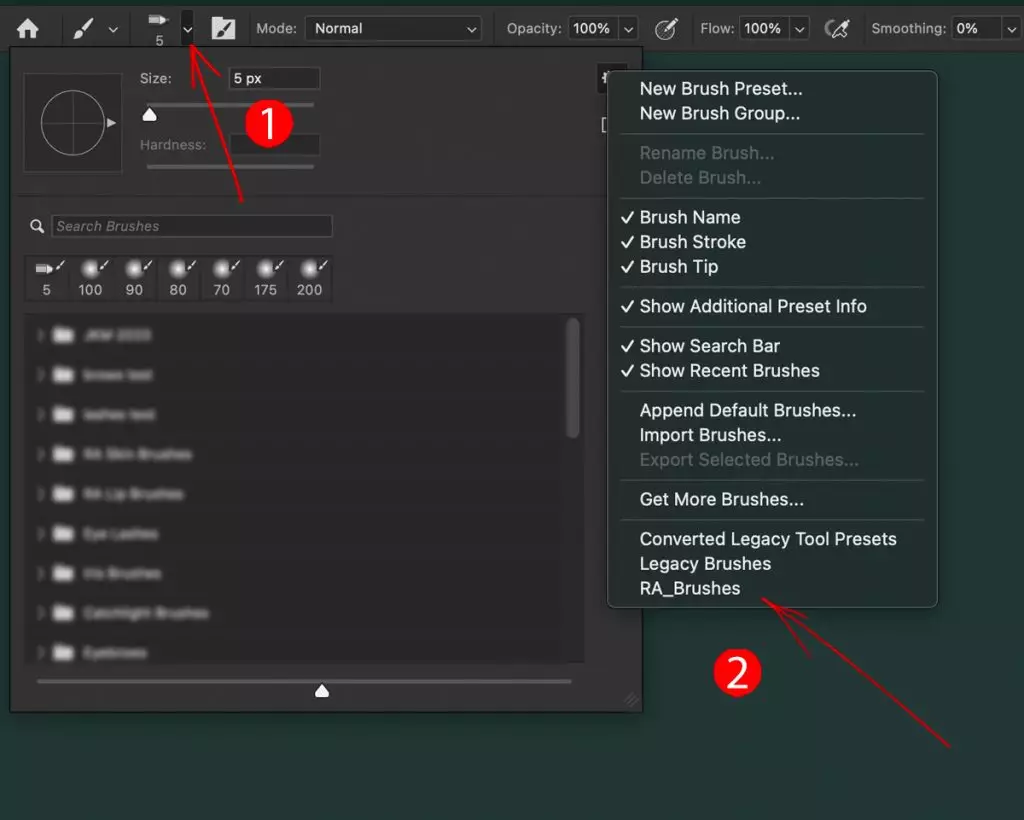Click the Search Brushes field
The width and height of the screenshot is (1024, 820).
(191, 226)
